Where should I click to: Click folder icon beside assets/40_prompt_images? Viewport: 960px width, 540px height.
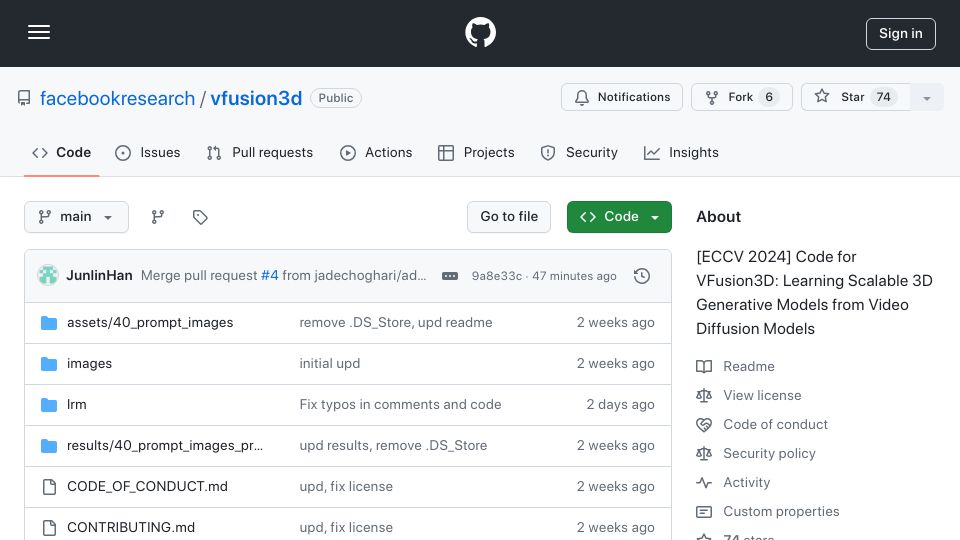pyautogui.click(x=49, y=323)
